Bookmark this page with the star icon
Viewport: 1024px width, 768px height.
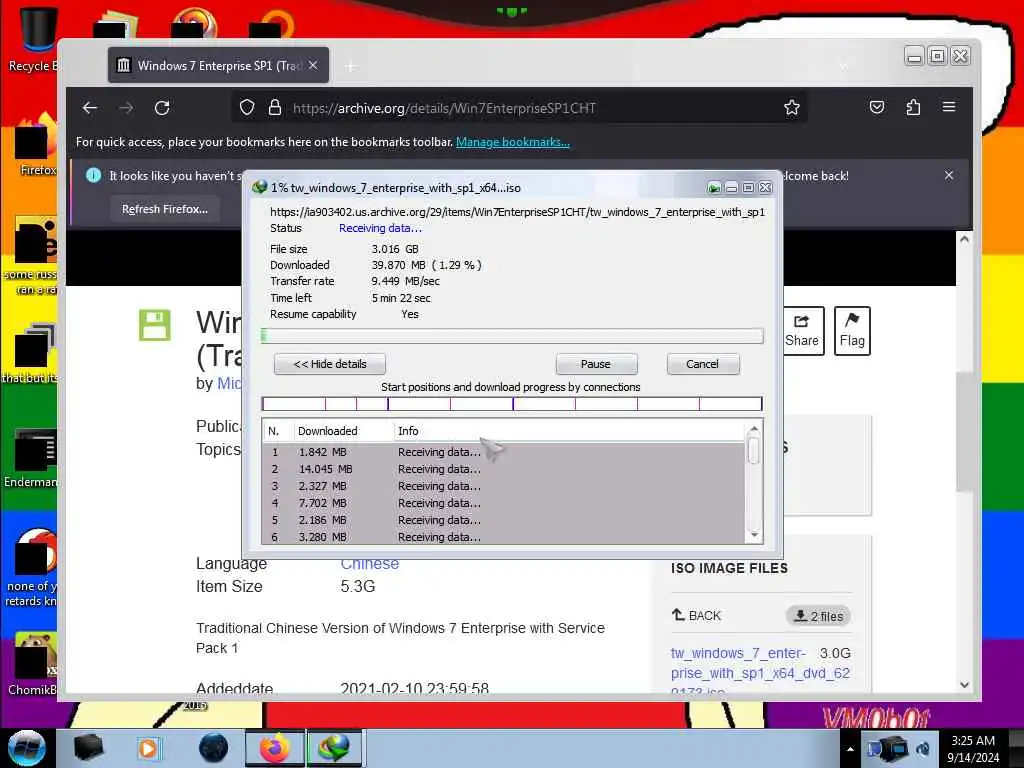pyautogui.click(x=792, y=108)
